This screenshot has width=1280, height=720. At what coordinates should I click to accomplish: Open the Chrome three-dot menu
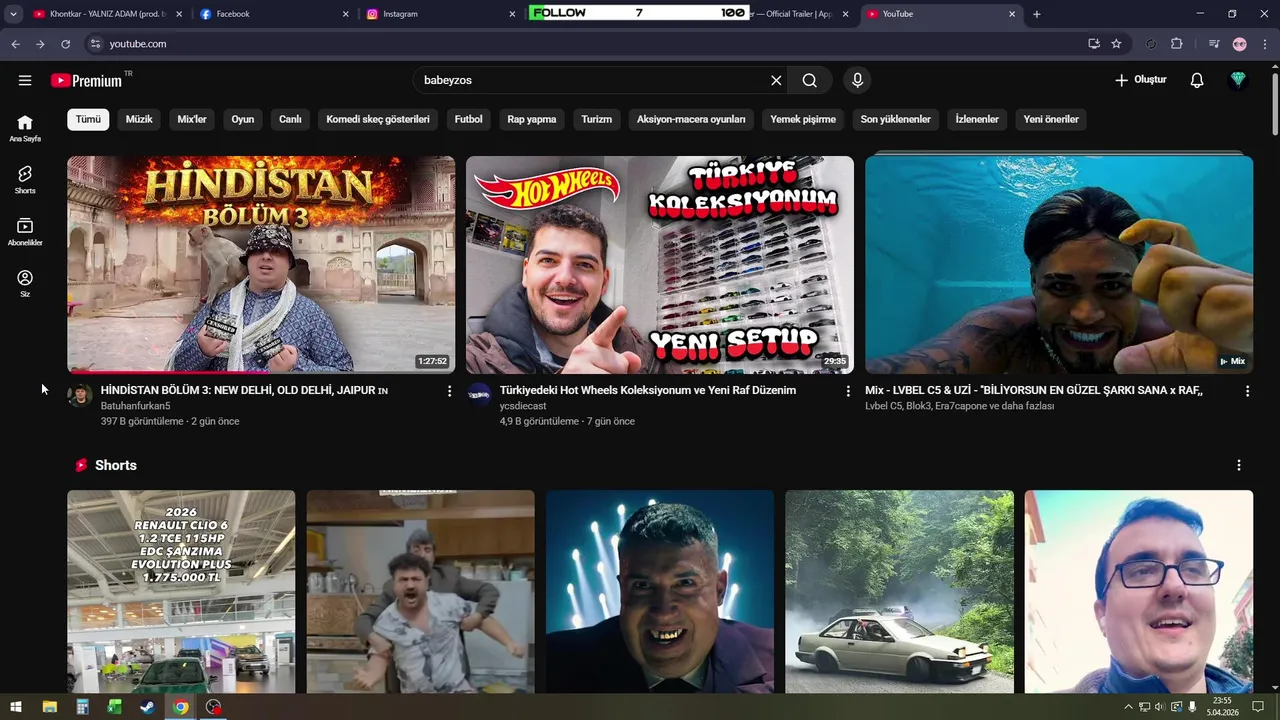(1265, 44)
